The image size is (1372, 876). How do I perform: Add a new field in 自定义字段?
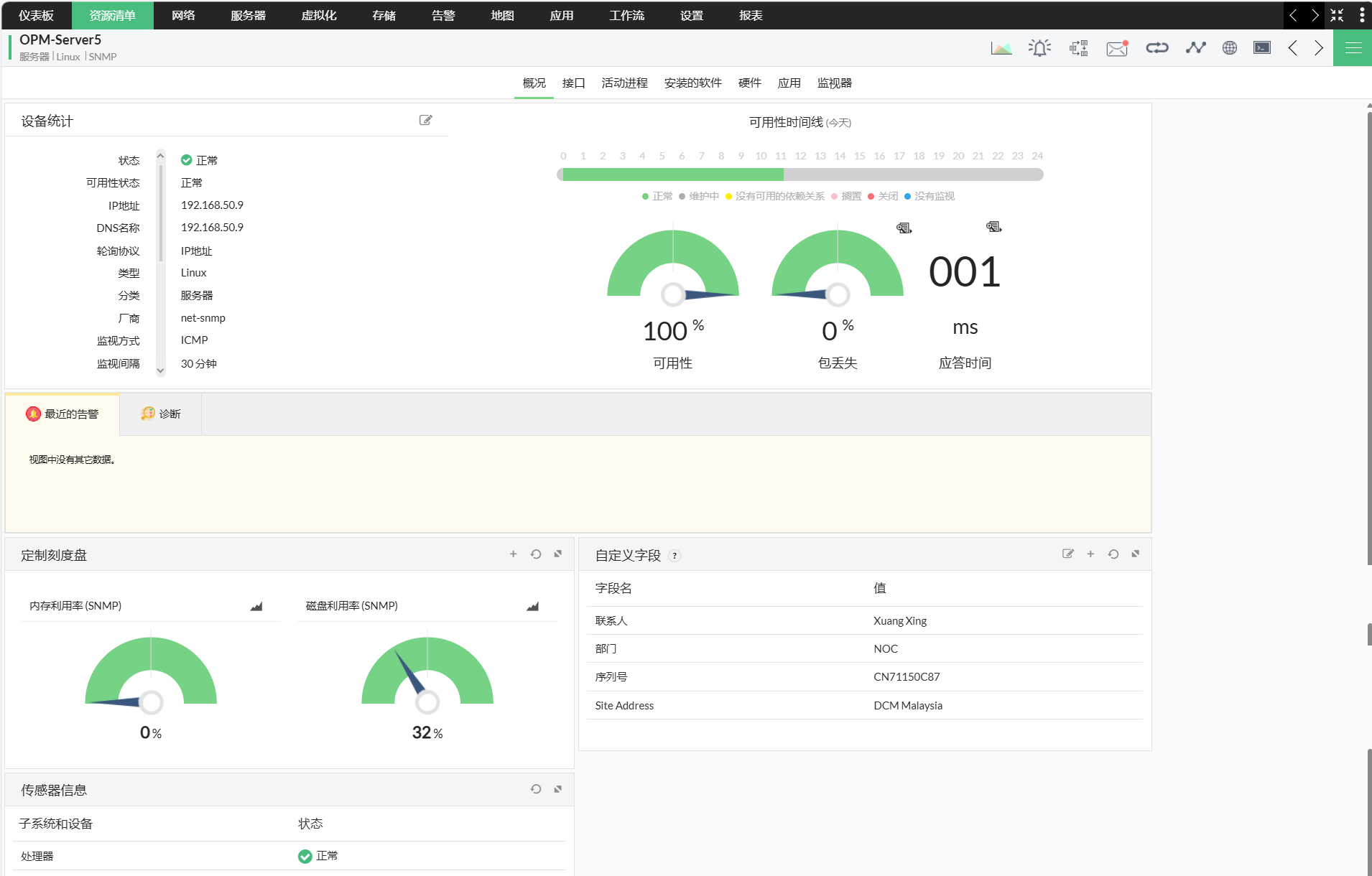coord(1090,554)
